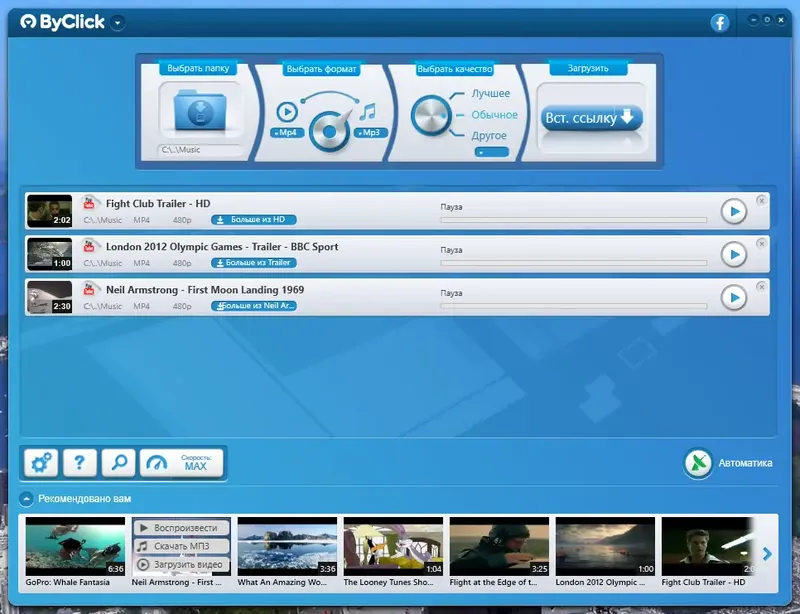The height and width of the screenshot is (614, 800).
Task: Open the dropdown under Другое quality
Action: coord(491,152)
